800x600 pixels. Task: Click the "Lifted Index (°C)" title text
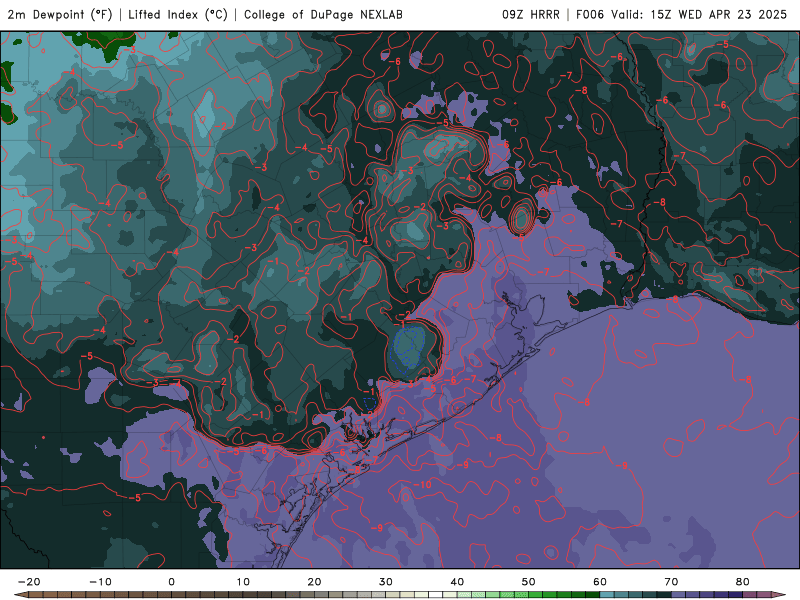pos(178,14)
